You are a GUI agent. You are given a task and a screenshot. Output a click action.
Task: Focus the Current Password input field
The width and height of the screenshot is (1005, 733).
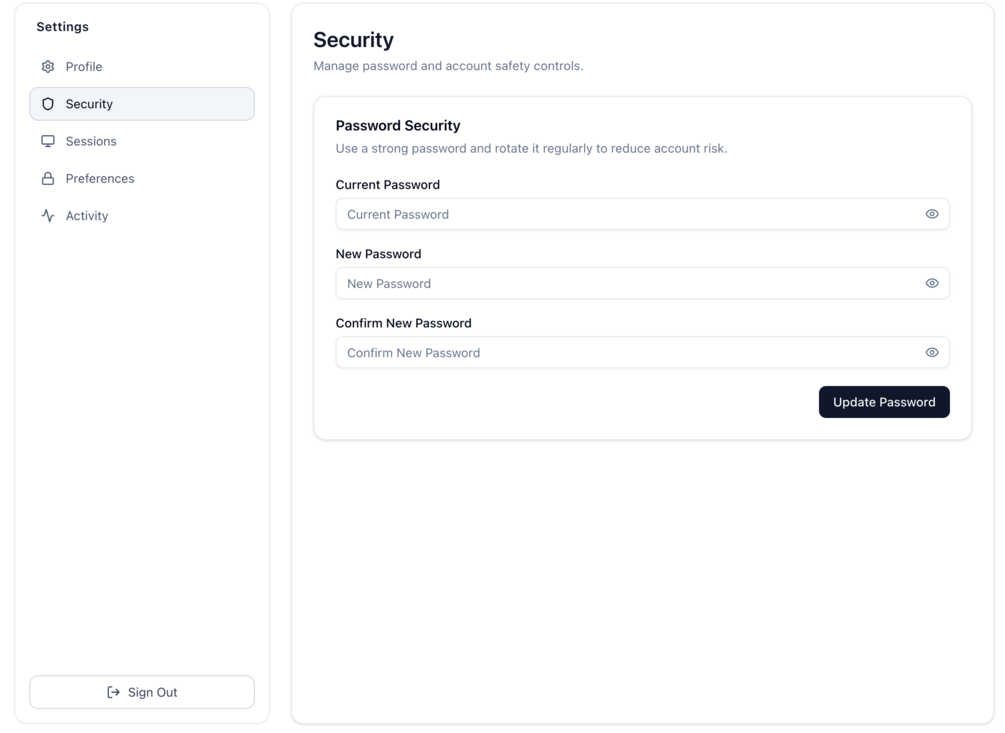pyautogui.click(x=642, y=214)
